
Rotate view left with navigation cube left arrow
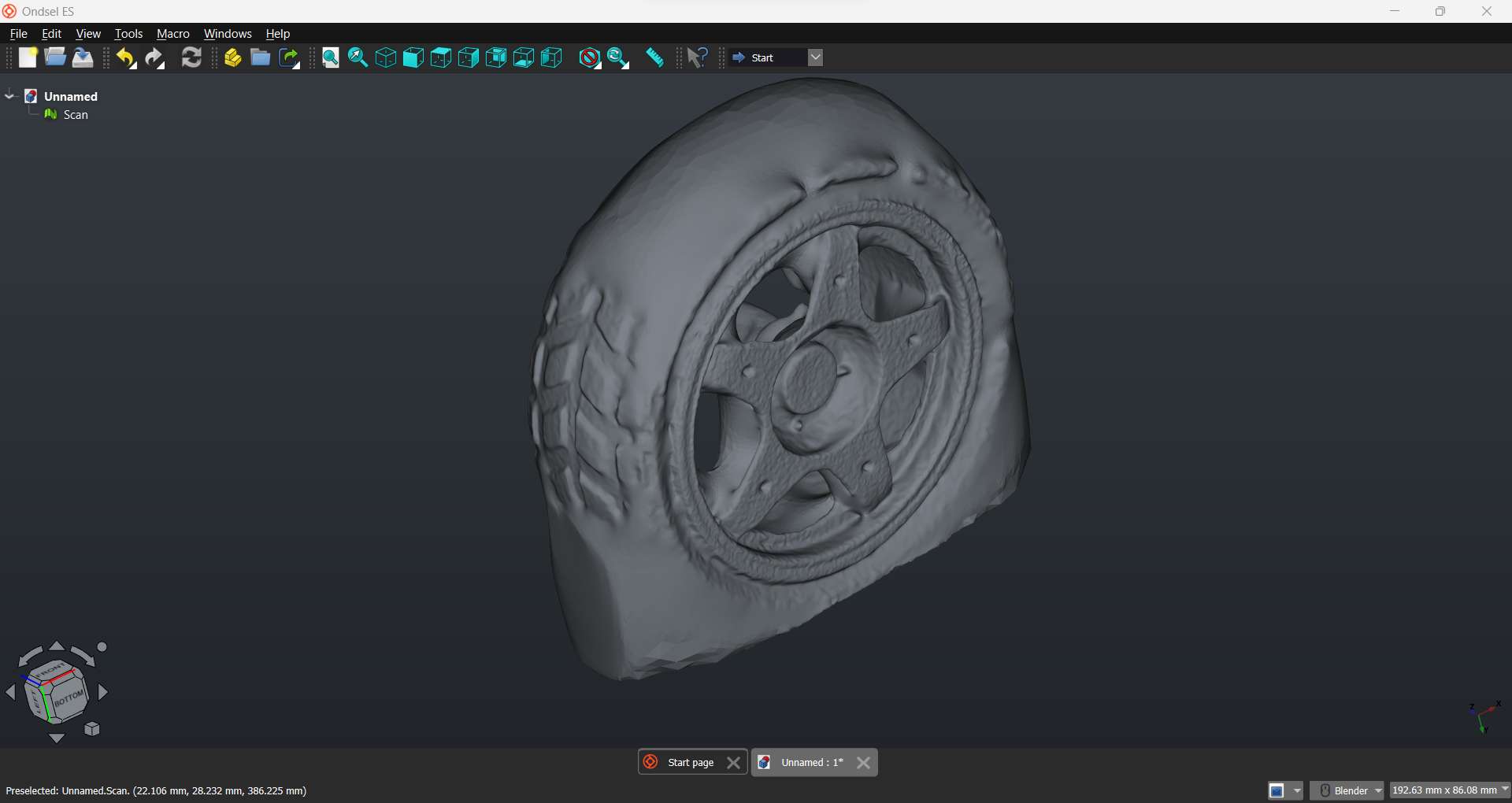pos(10,693)
